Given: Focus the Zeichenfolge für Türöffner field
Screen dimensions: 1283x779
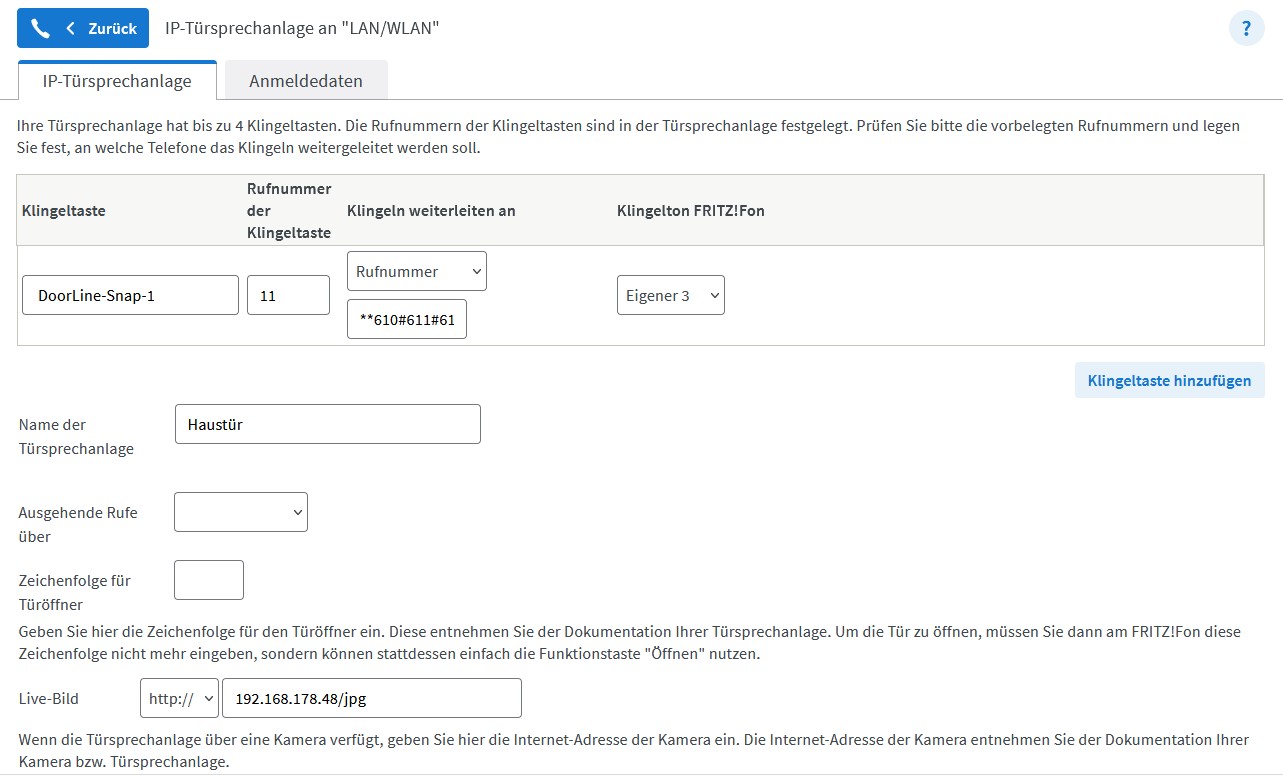Looking at the screenshot, I should click(x=208, y=580).
